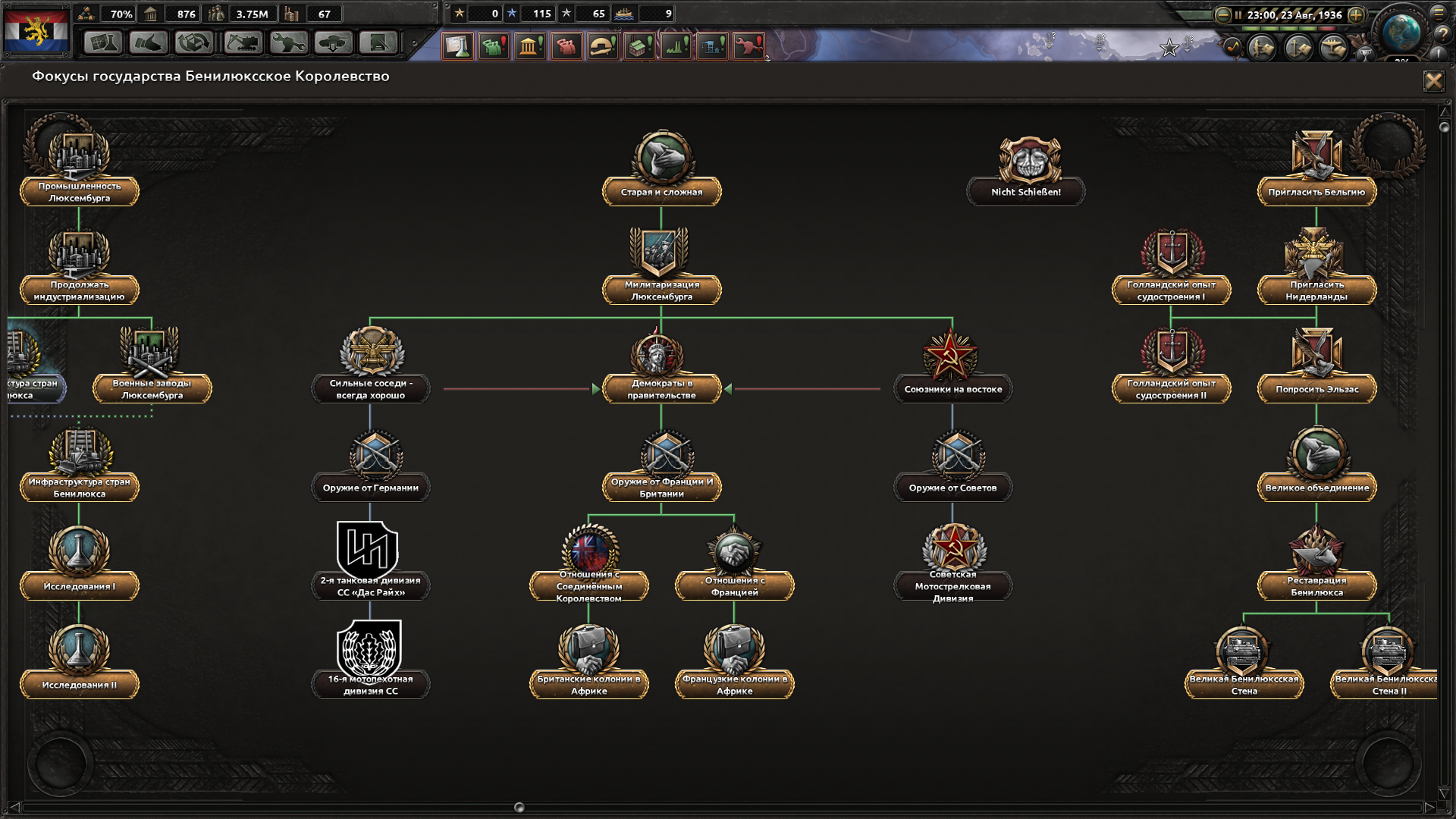1456x819 pixels.
Task: Click the music note toggle icon
Action: [x=1233, y=47]
